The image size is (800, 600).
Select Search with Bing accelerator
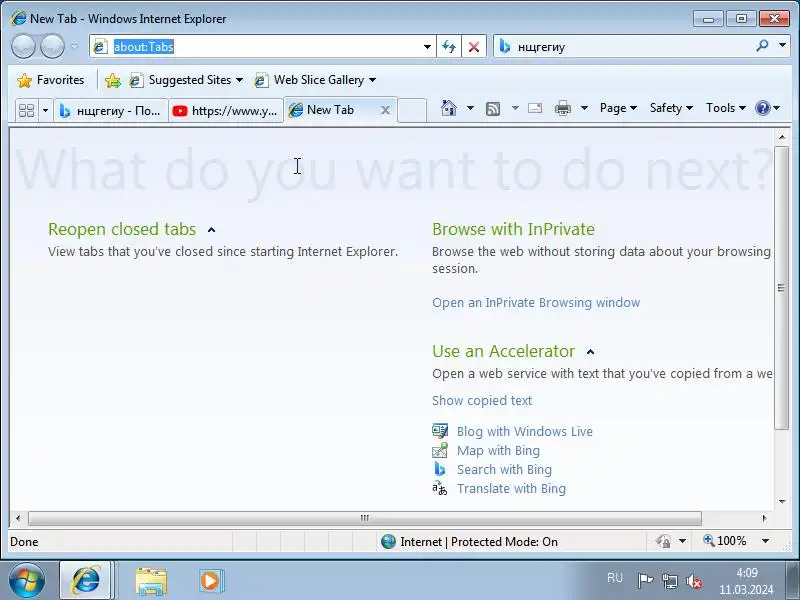point(504,469)
